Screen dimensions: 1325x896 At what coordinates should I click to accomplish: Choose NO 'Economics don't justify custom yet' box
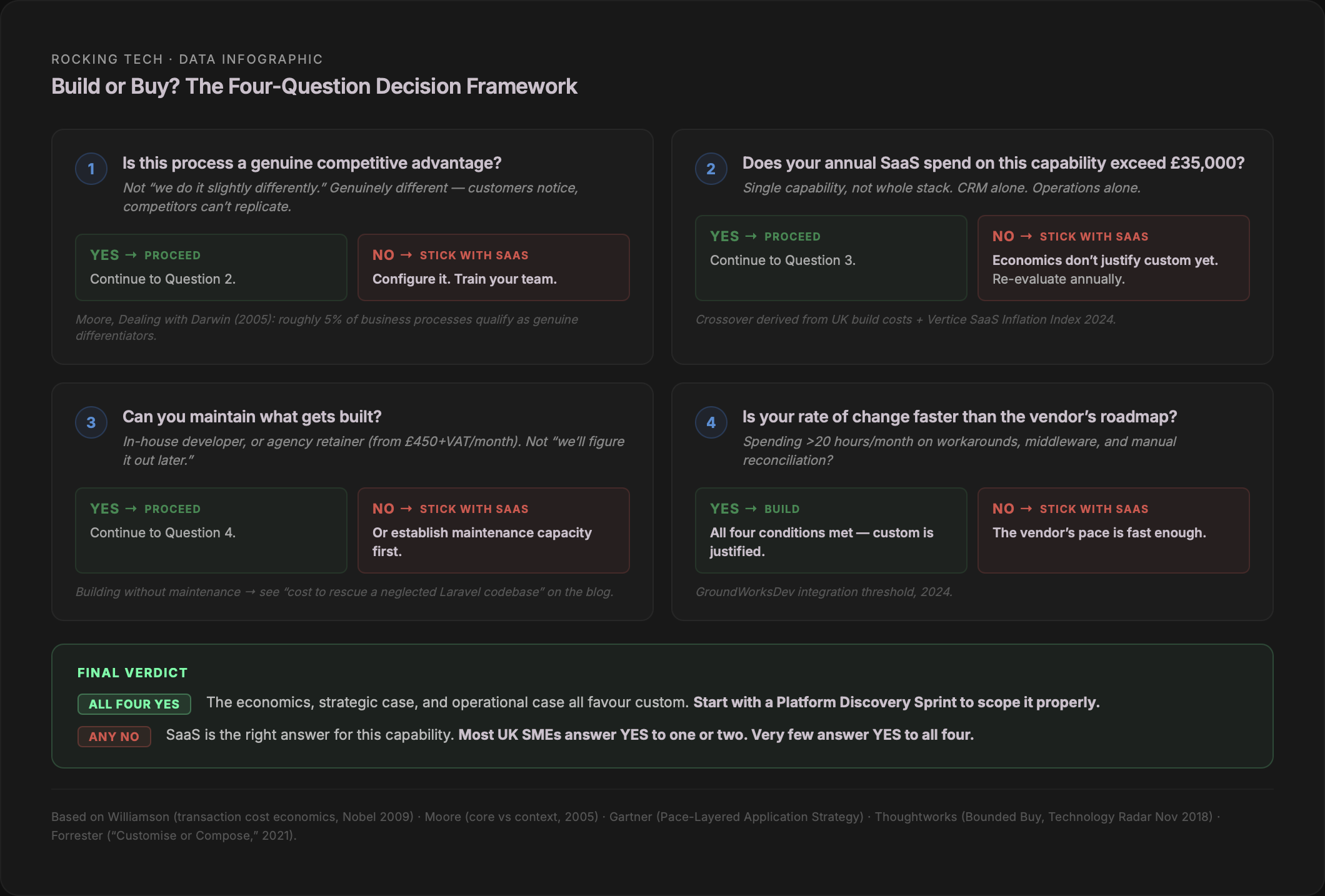pyautogui.click(x=1113, y=258)
